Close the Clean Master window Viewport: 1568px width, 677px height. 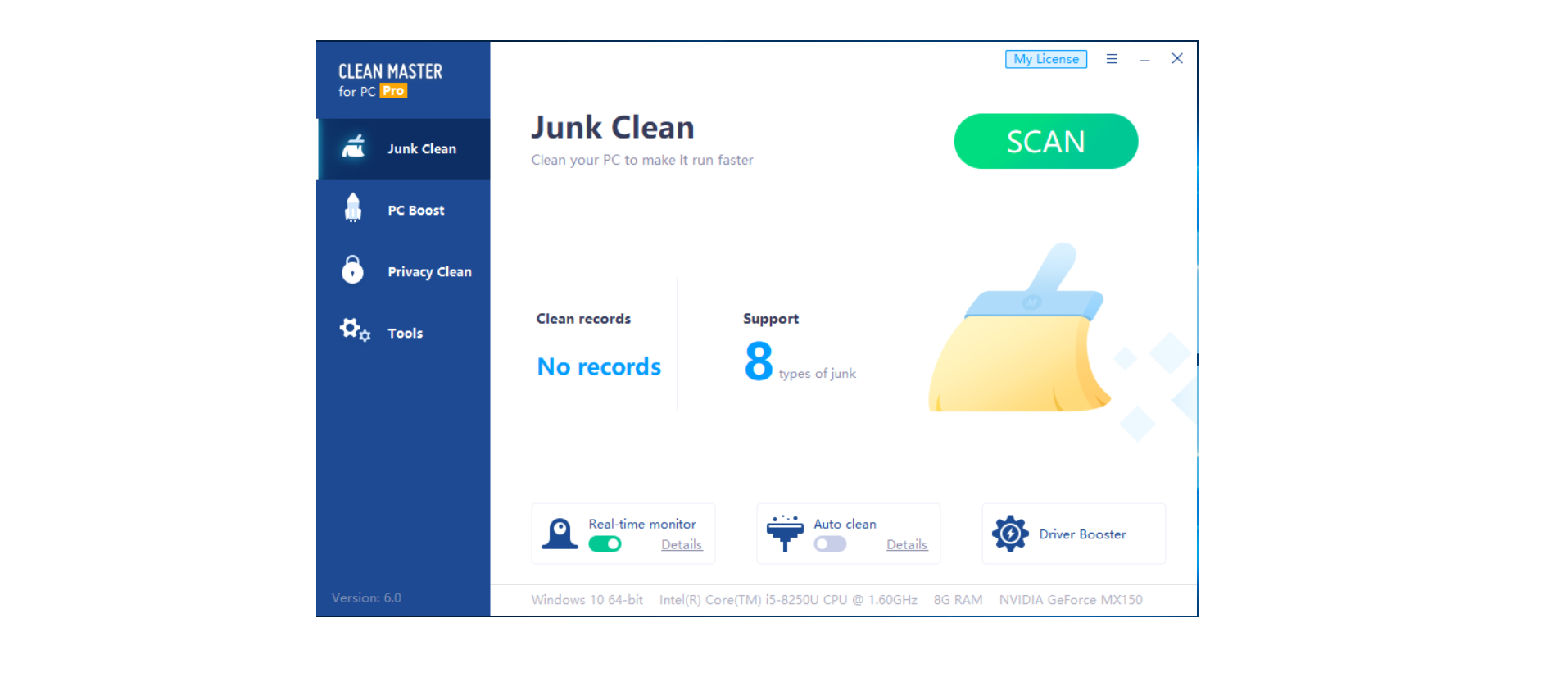pyautogui.click(x=1177, y=58)
